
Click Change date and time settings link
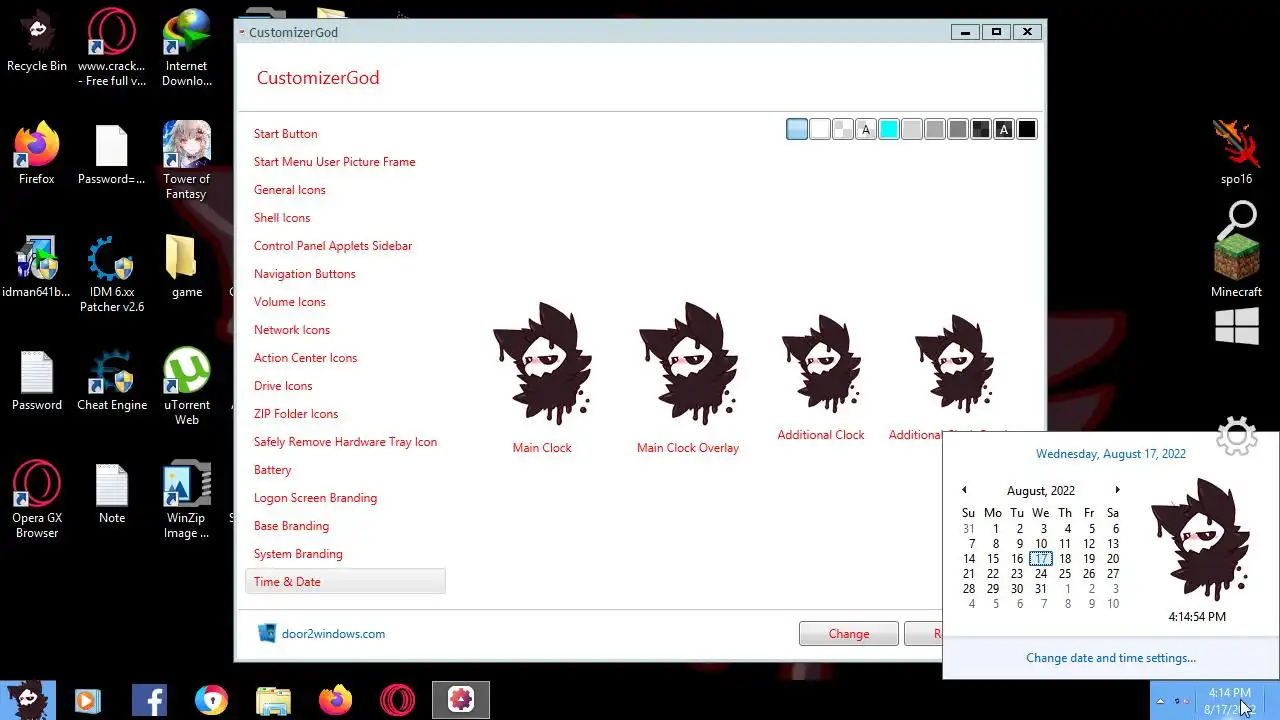(x=1111, y=658)
